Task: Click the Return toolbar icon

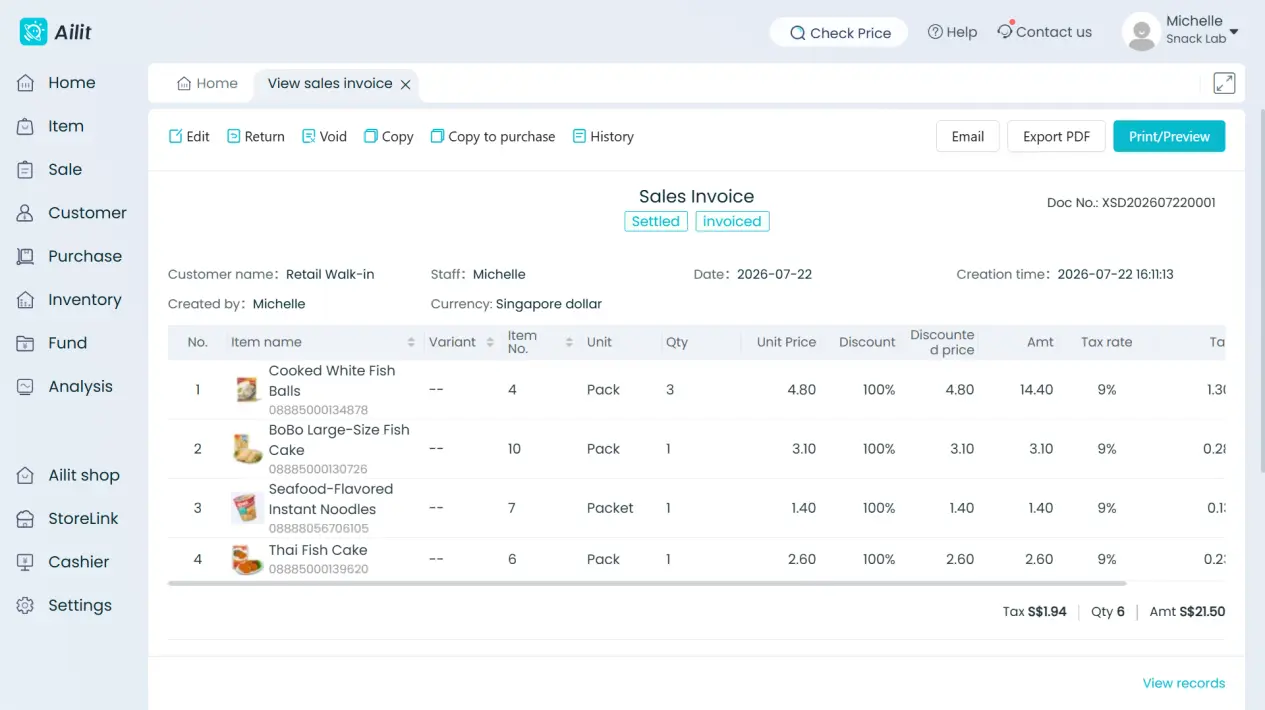Action: click(x=233, y=136)
